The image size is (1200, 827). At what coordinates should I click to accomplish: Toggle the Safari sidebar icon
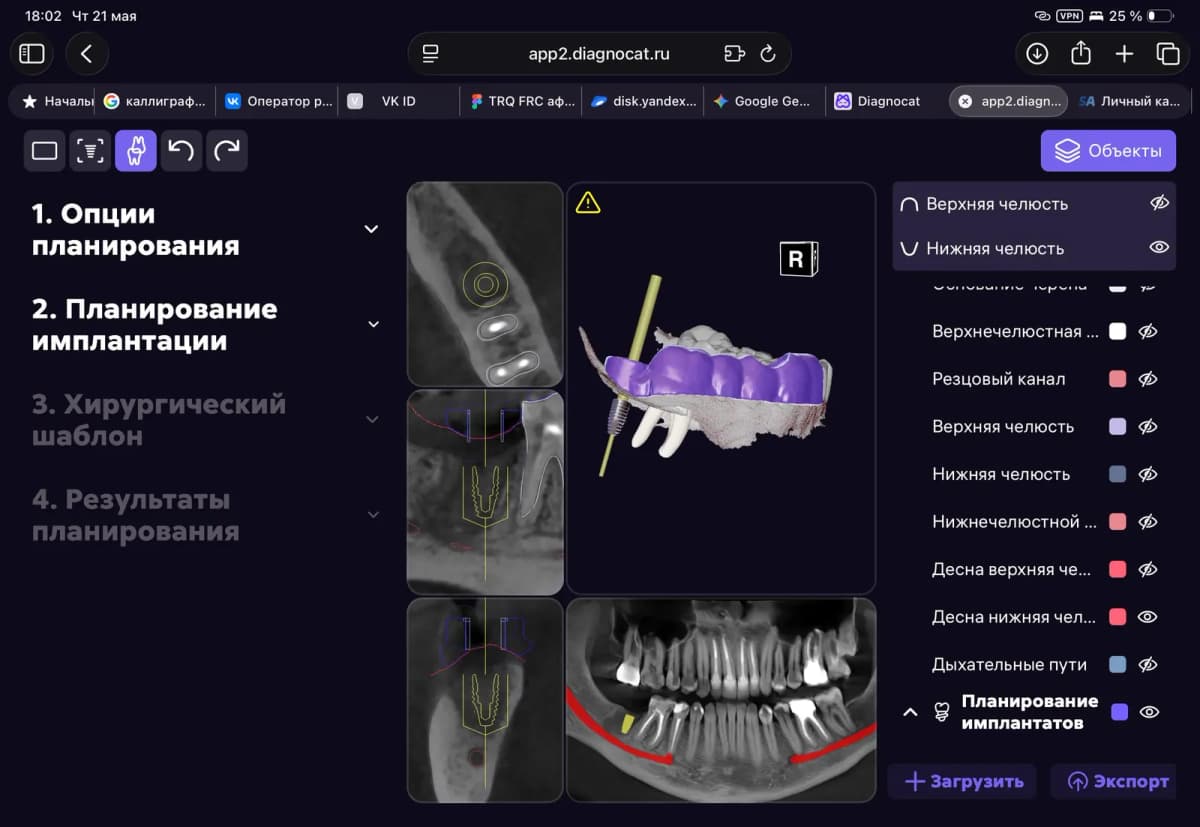pyautogui.click(x=32, y=54)
